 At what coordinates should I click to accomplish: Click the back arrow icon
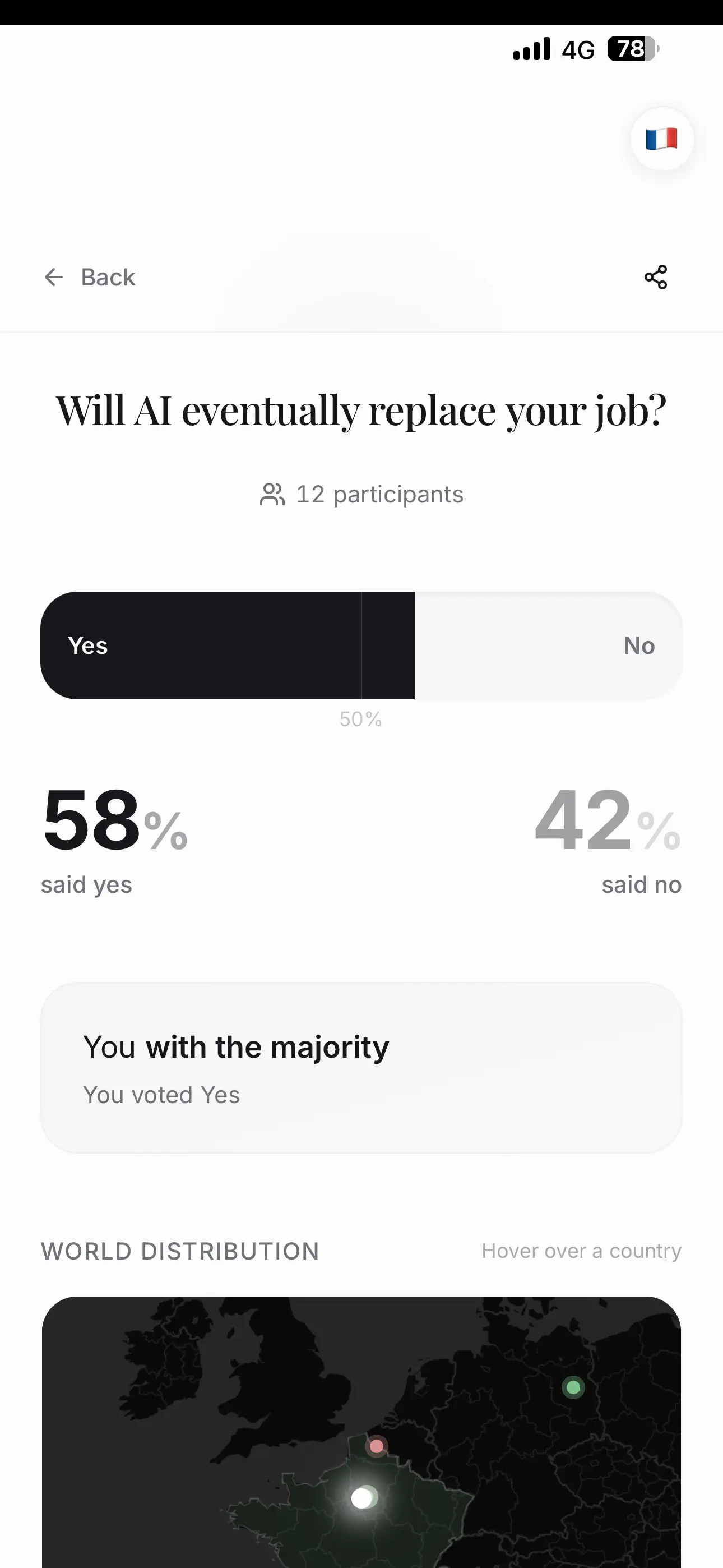[54, 278]
